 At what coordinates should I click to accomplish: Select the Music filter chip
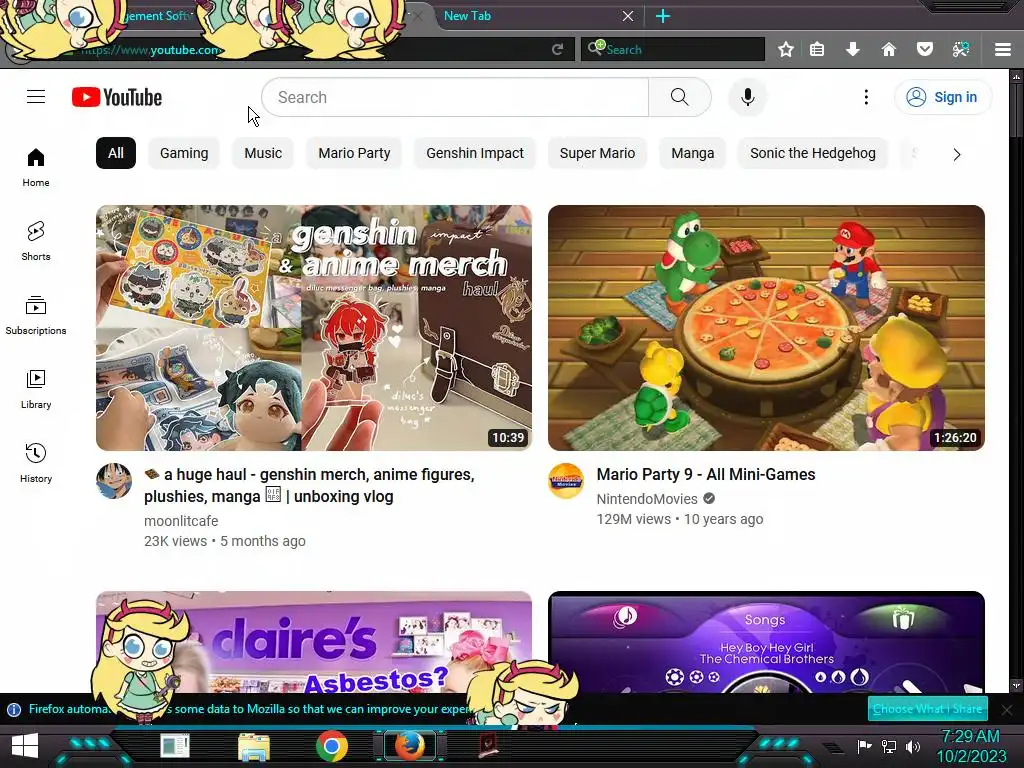[263, 153]
